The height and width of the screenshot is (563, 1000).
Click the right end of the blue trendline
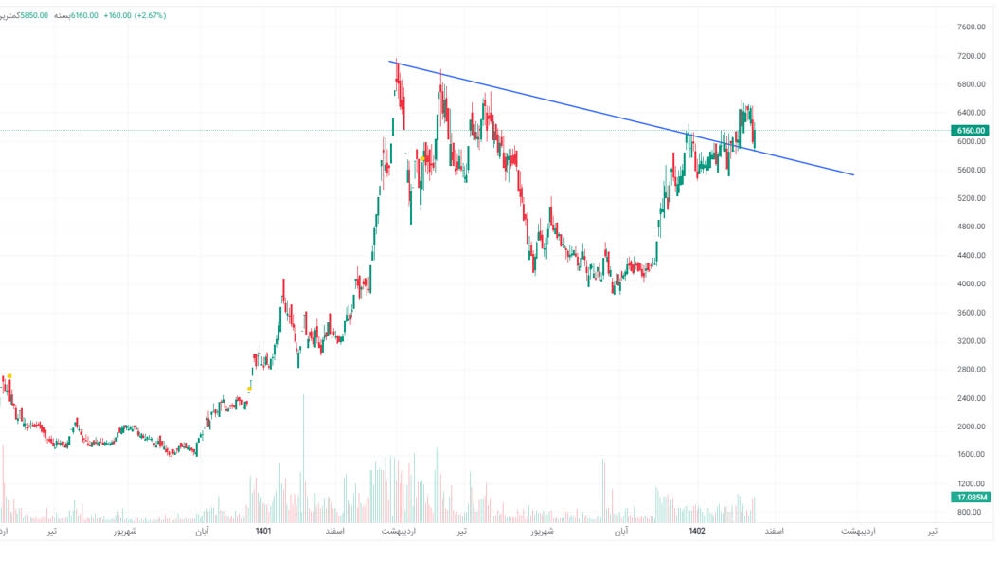point(853,174)
